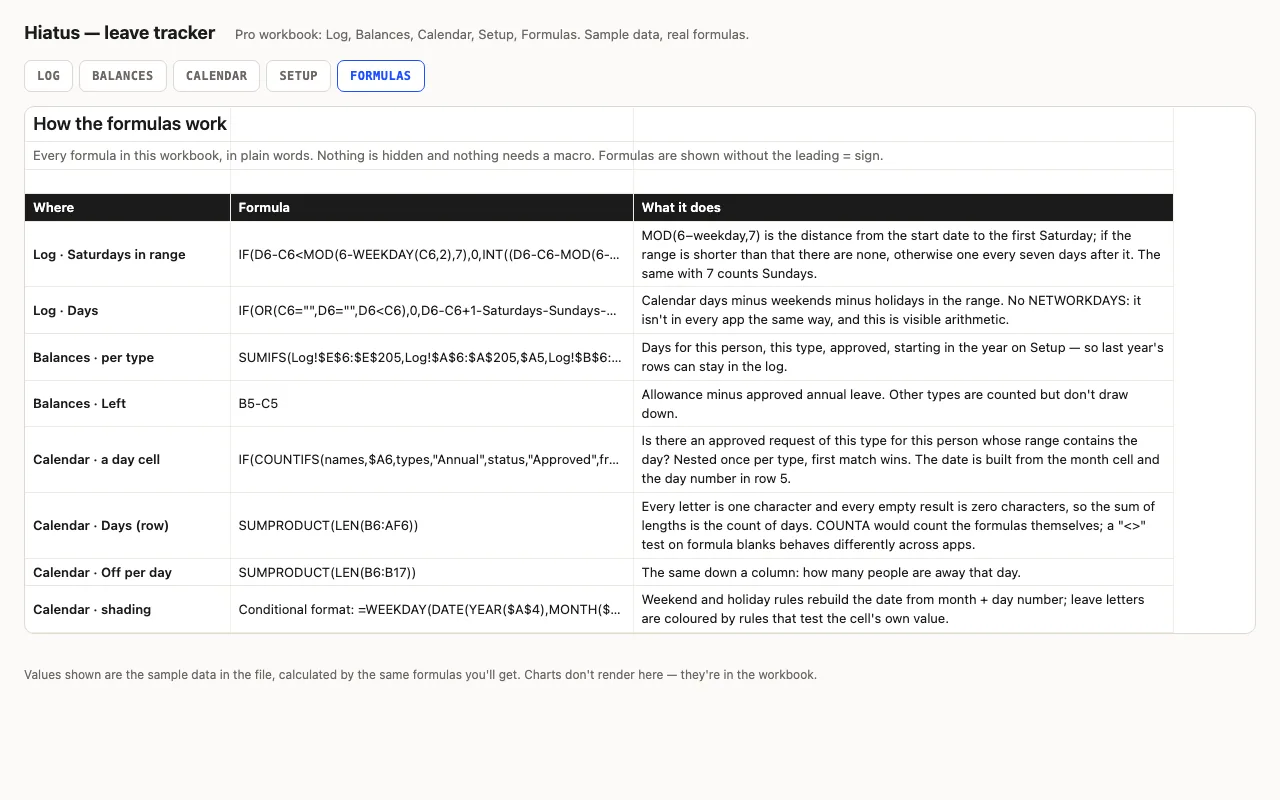Select the "SUMPRODUCT(LEN(B6:AF6))" formula cell

432,526
